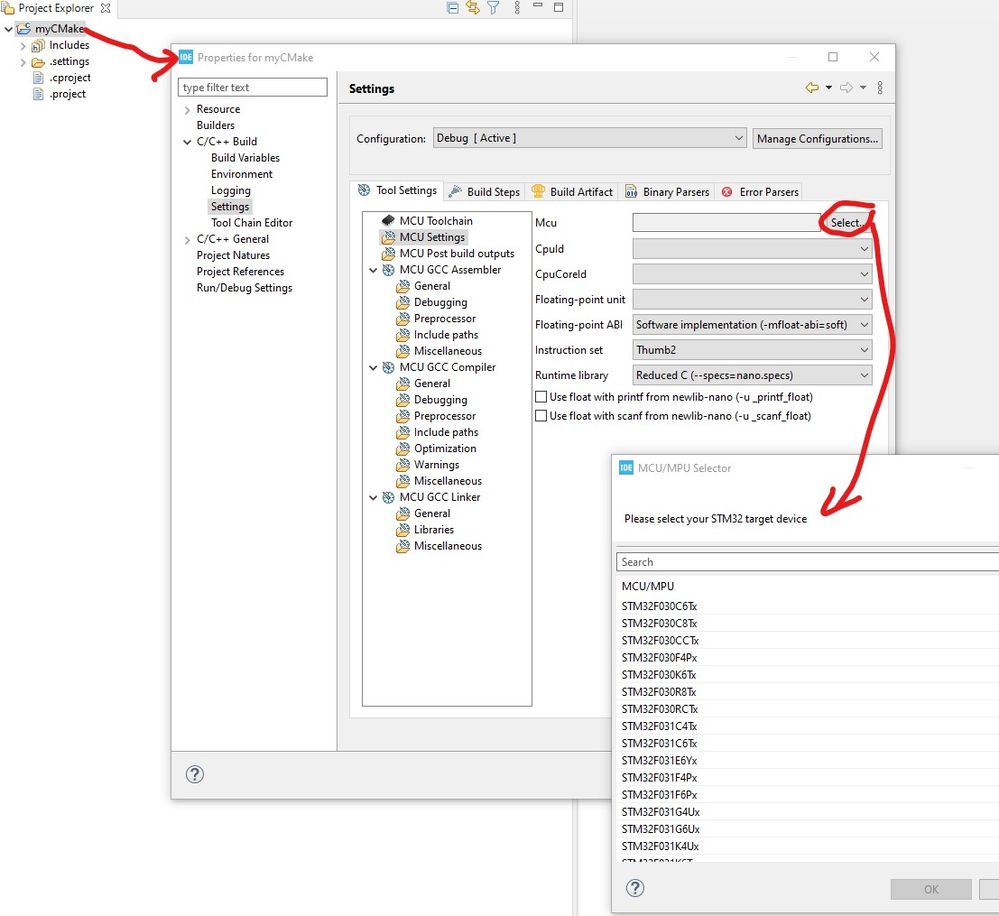
Task: Switch to the Build Artifact tab
Action: [x=572, y=192]
